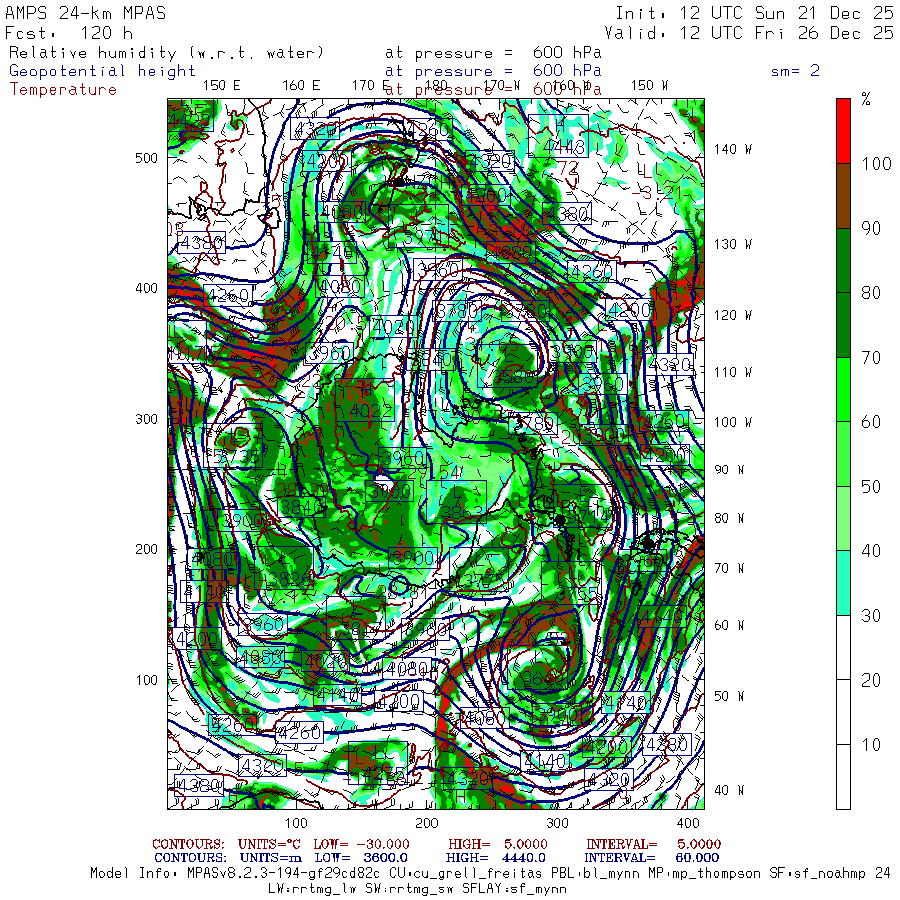This screenshot has width=900, height=900.
Task: Select the 'Relative humidity (w.r.t. water)' label
Action: (x=167, y=52)
